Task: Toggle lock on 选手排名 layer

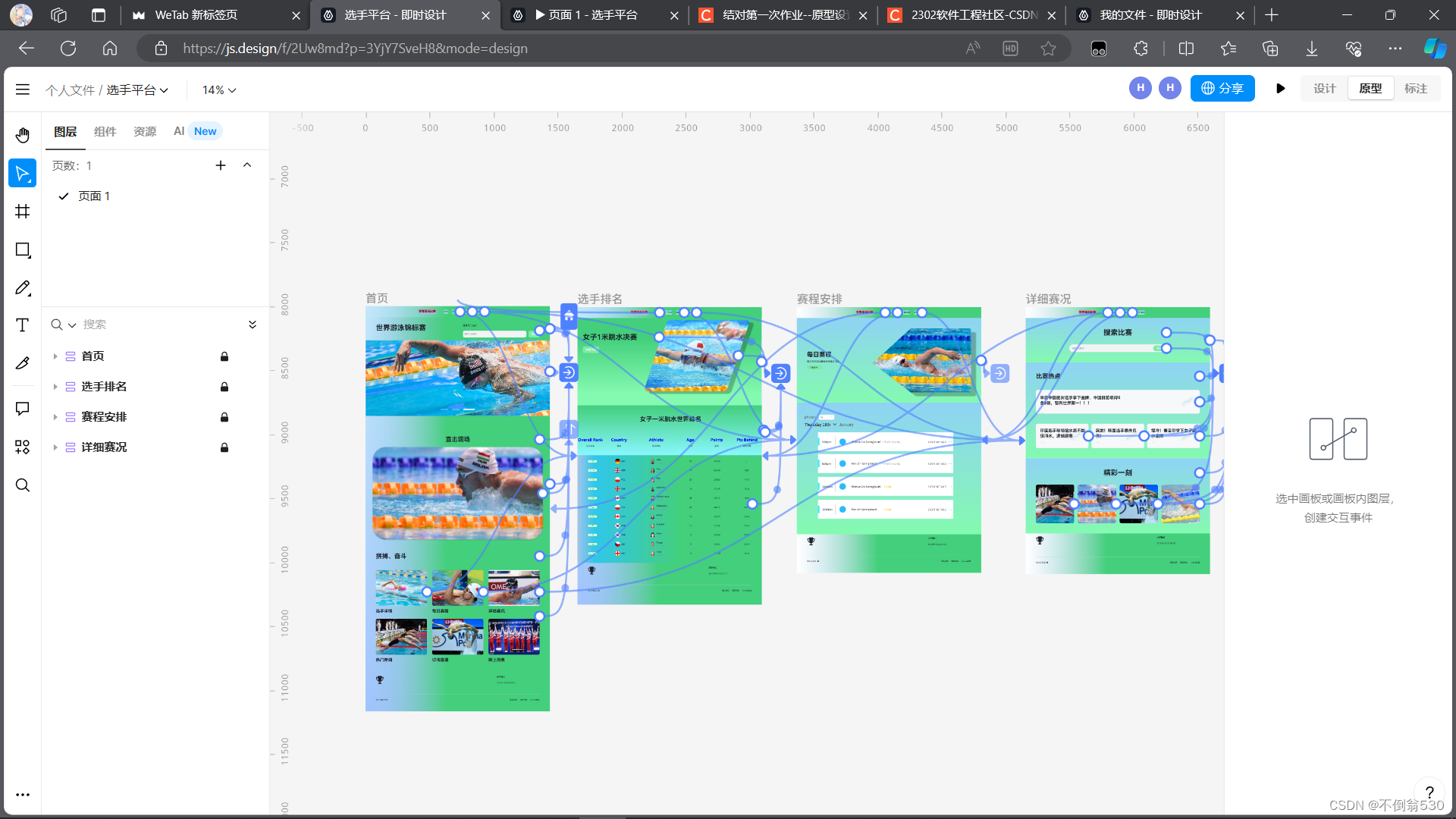Action: point(224,387)
